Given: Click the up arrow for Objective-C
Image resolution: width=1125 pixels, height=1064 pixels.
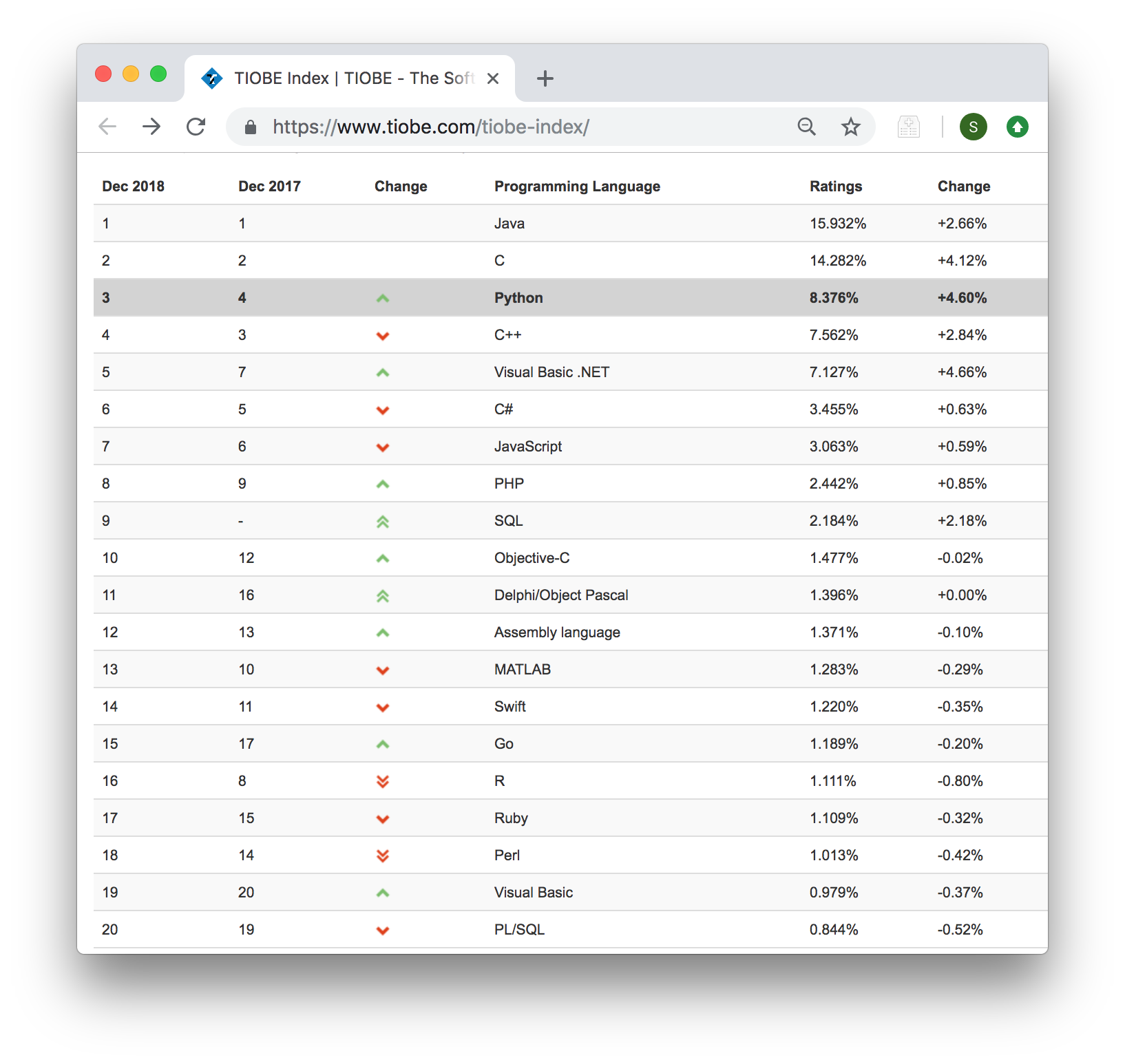Looking at the screenshot, I should pos(383,559).
